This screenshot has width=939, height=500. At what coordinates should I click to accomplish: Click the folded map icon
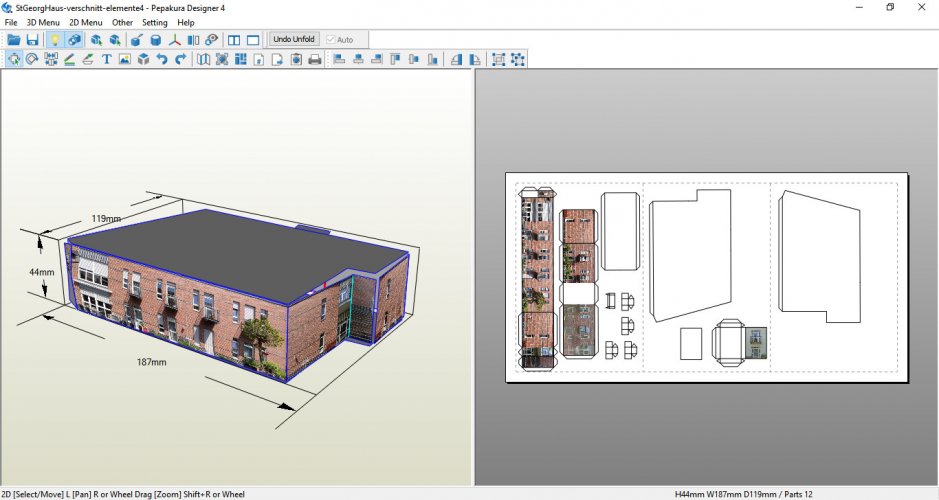tap(204, 59)
